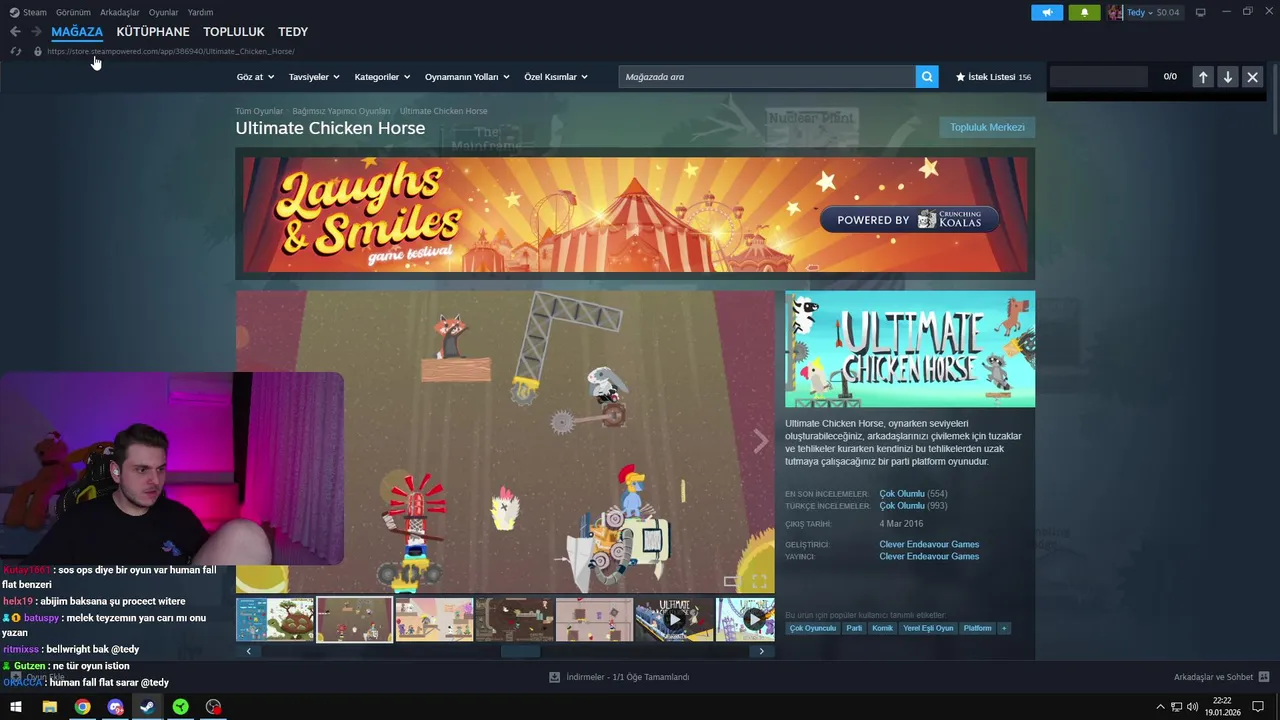Click the store search magnifier button

[x=927, y=76]
